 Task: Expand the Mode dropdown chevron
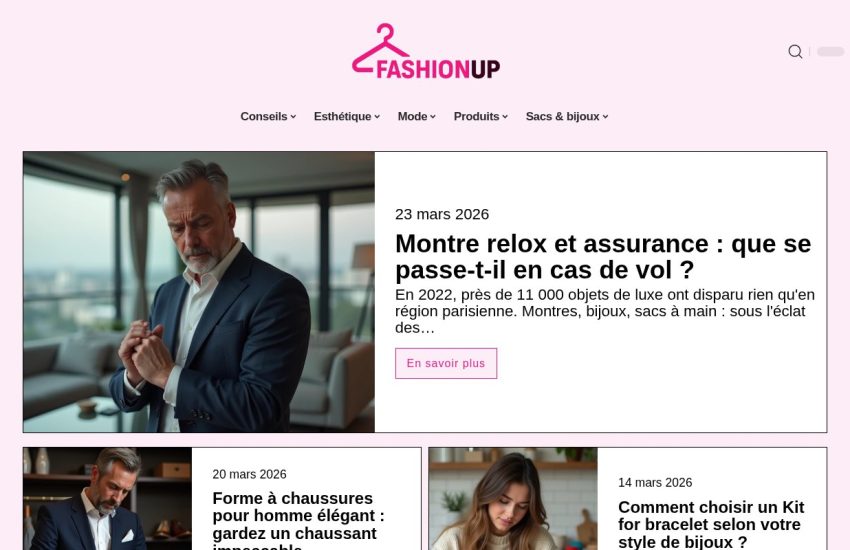[x=433, y=117]
